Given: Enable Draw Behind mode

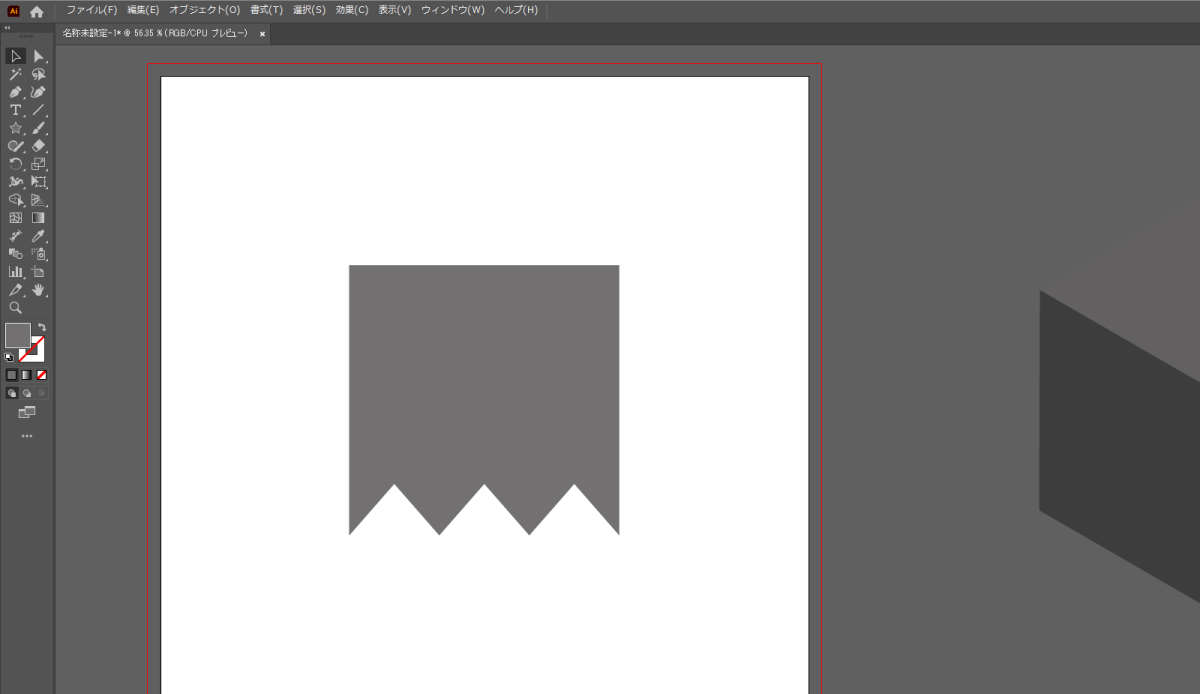Looking at the screenshot, I should coord(27,393).
